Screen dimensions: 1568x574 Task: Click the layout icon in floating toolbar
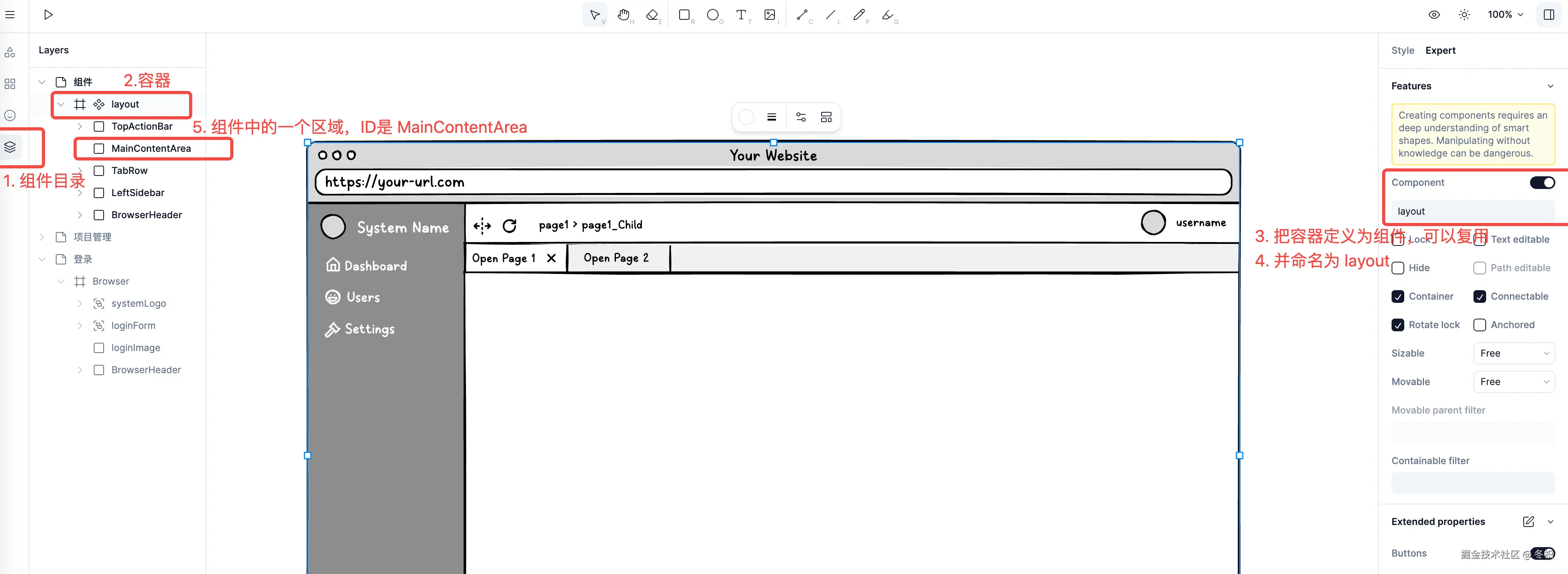tap(826, 117)
